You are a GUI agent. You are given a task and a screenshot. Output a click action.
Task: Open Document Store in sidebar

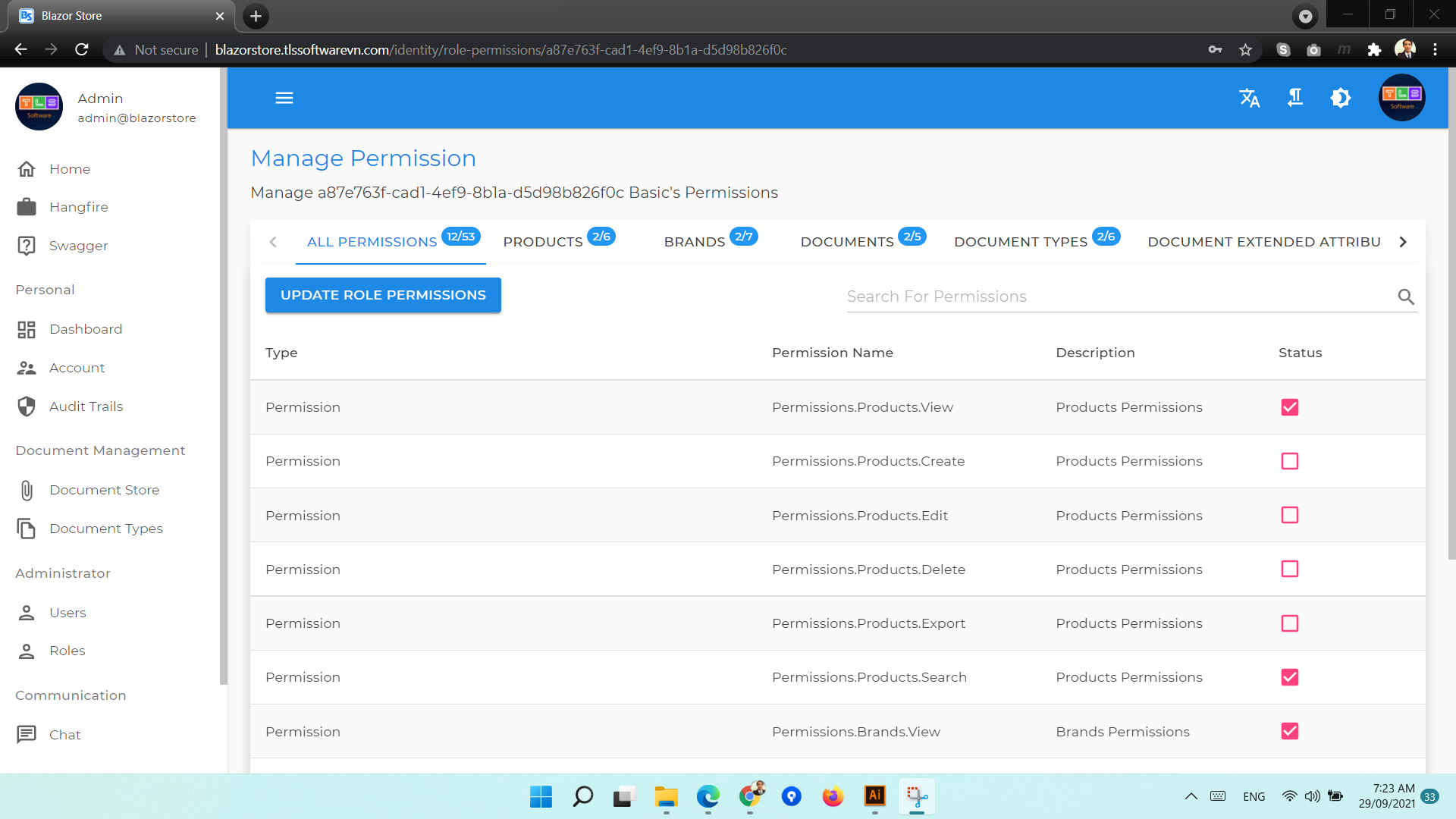(x=104, y=490)
